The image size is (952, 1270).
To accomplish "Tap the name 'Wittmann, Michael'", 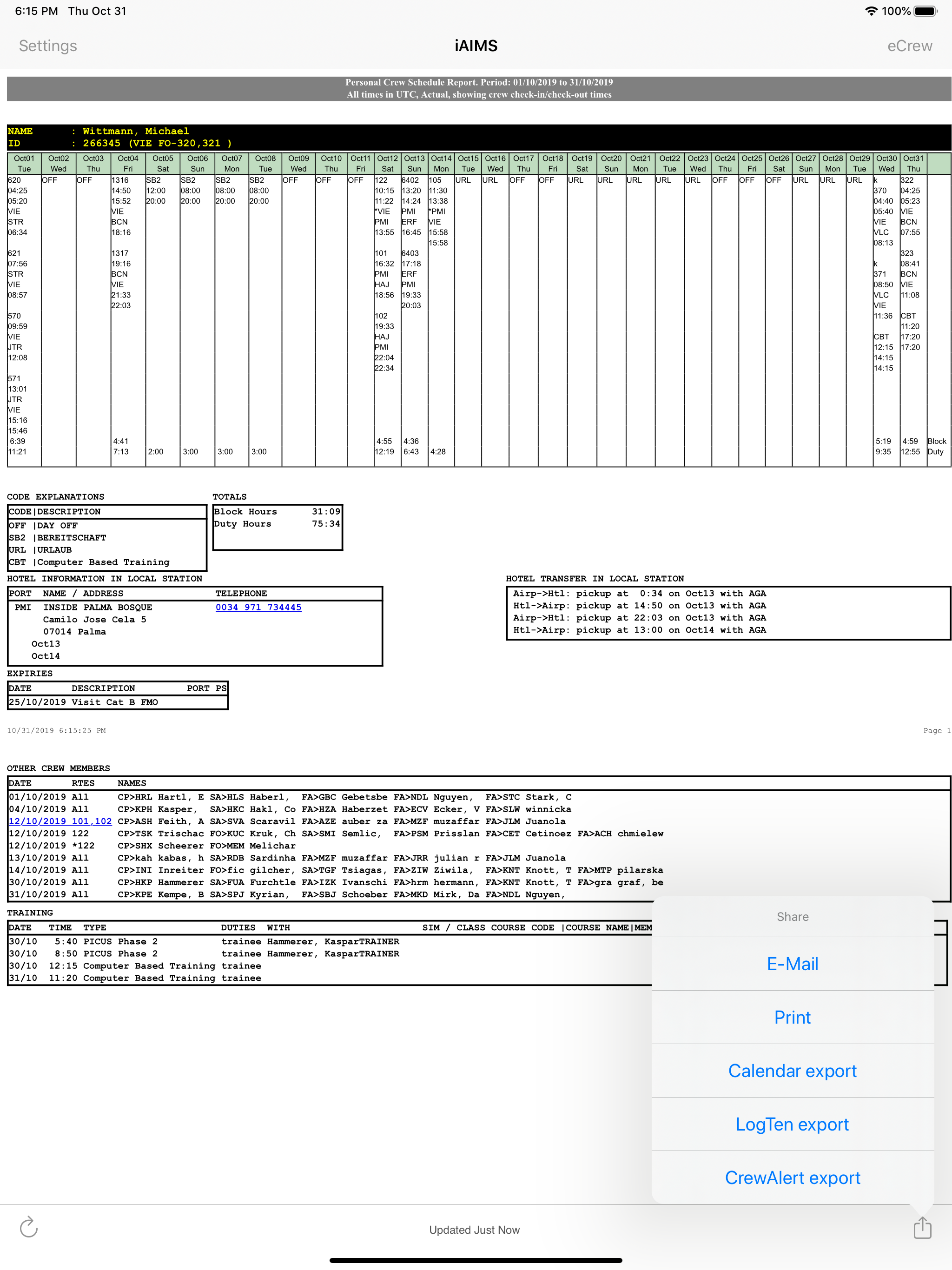I will [136, 131].
